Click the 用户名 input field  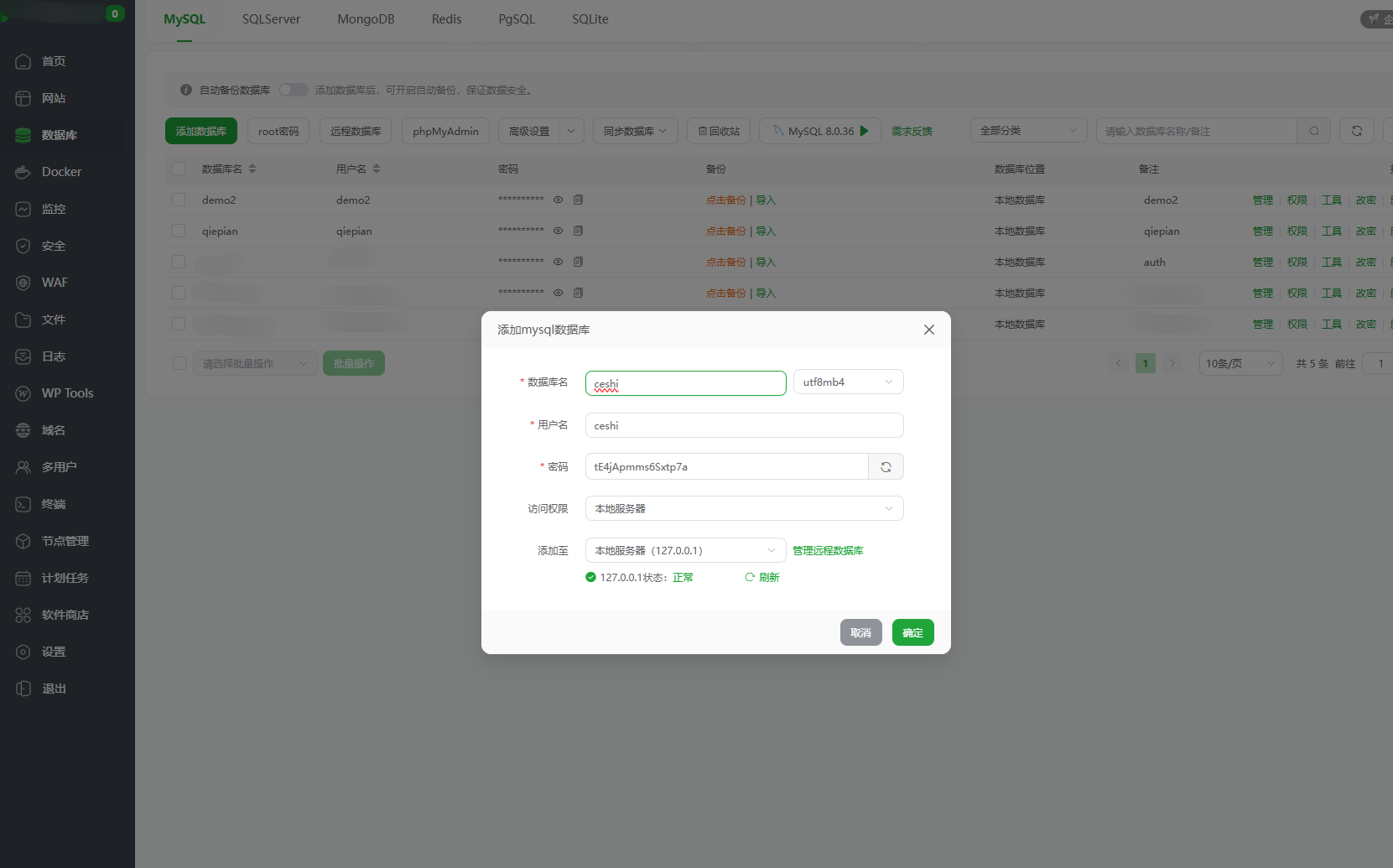pos(744,425)
